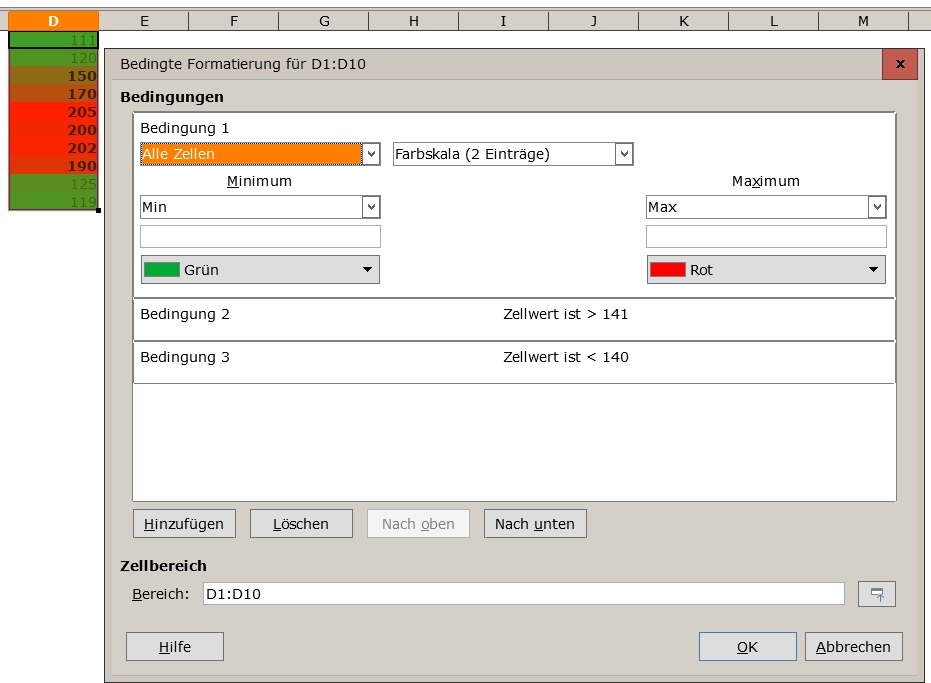This screenshot has height=683, width=931.
Task: Click the Maximum value input field
Action: tap(766, 237)
